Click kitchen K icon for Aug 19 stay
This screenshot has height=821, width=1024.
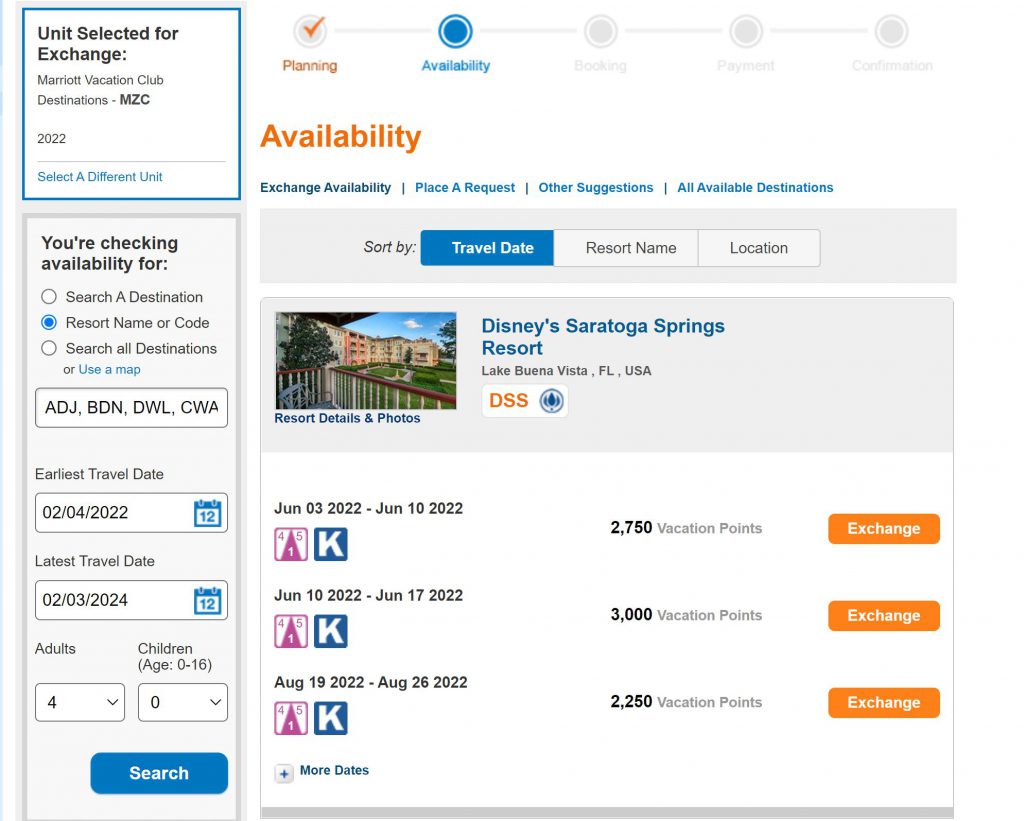pyautogui.click(x=331, y=718)
